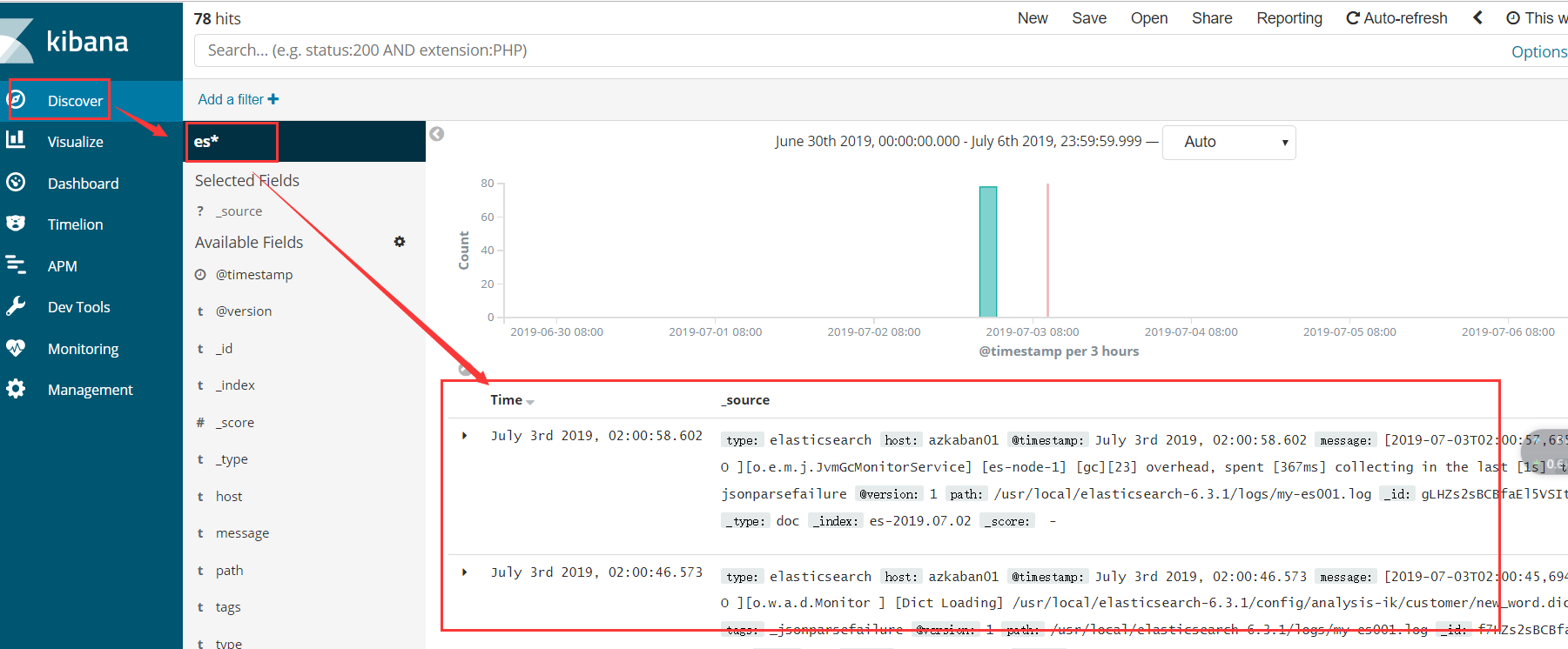Click the clock icon of time picker
The image size is (1568, 649).
click(x=1513, y=18)
